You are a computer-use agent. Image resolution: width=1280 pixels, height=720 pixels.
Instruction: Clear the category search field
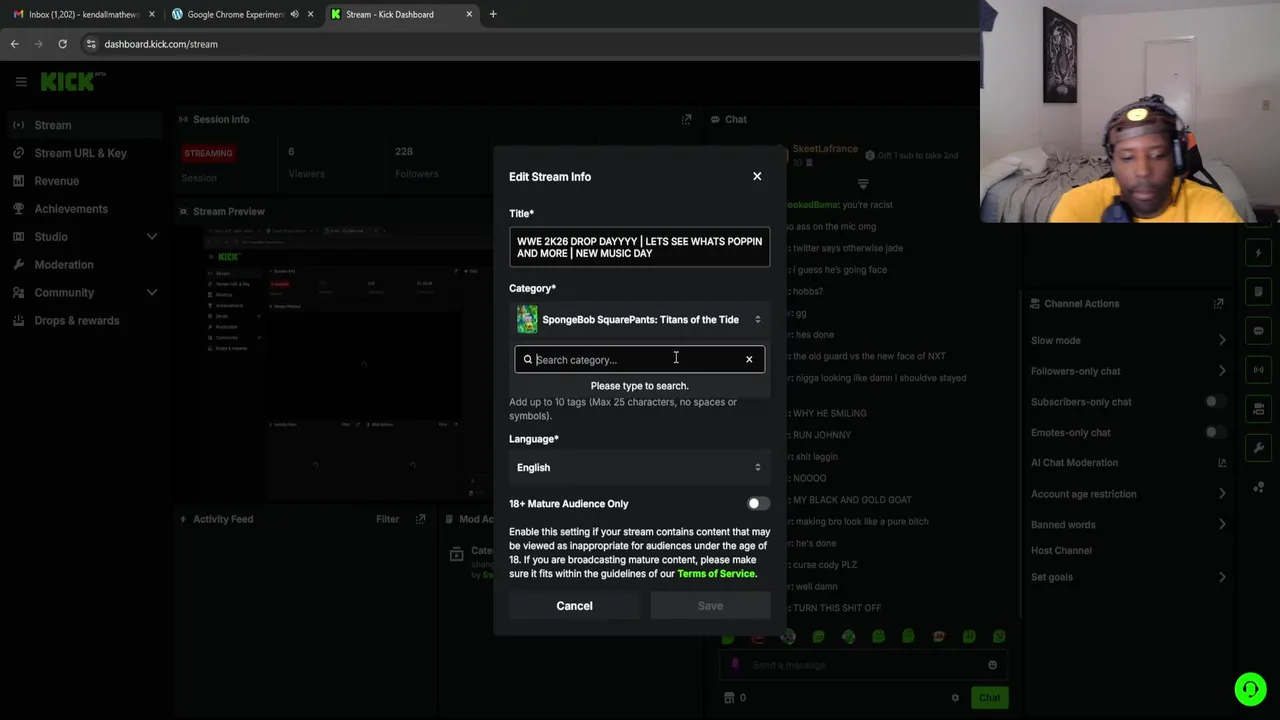coord(749,360)
